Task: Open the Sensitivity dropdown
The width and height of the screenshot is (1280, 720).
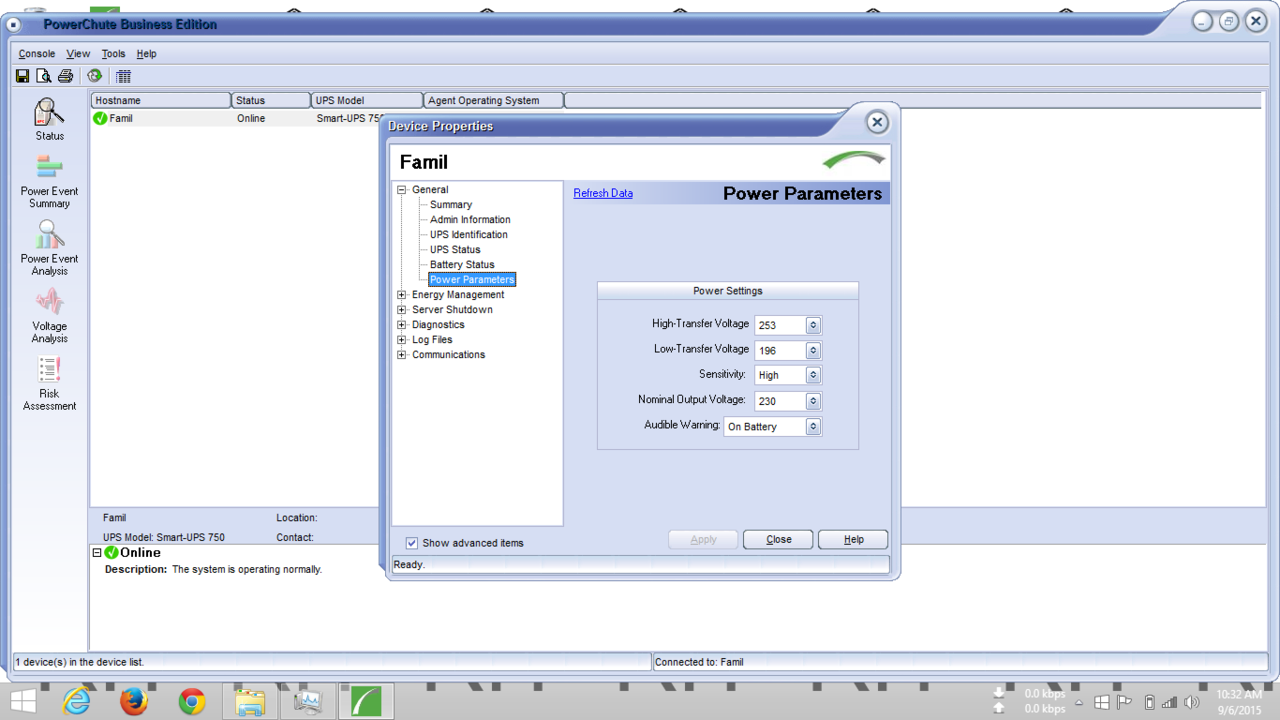Action: [x=813, y=375]
